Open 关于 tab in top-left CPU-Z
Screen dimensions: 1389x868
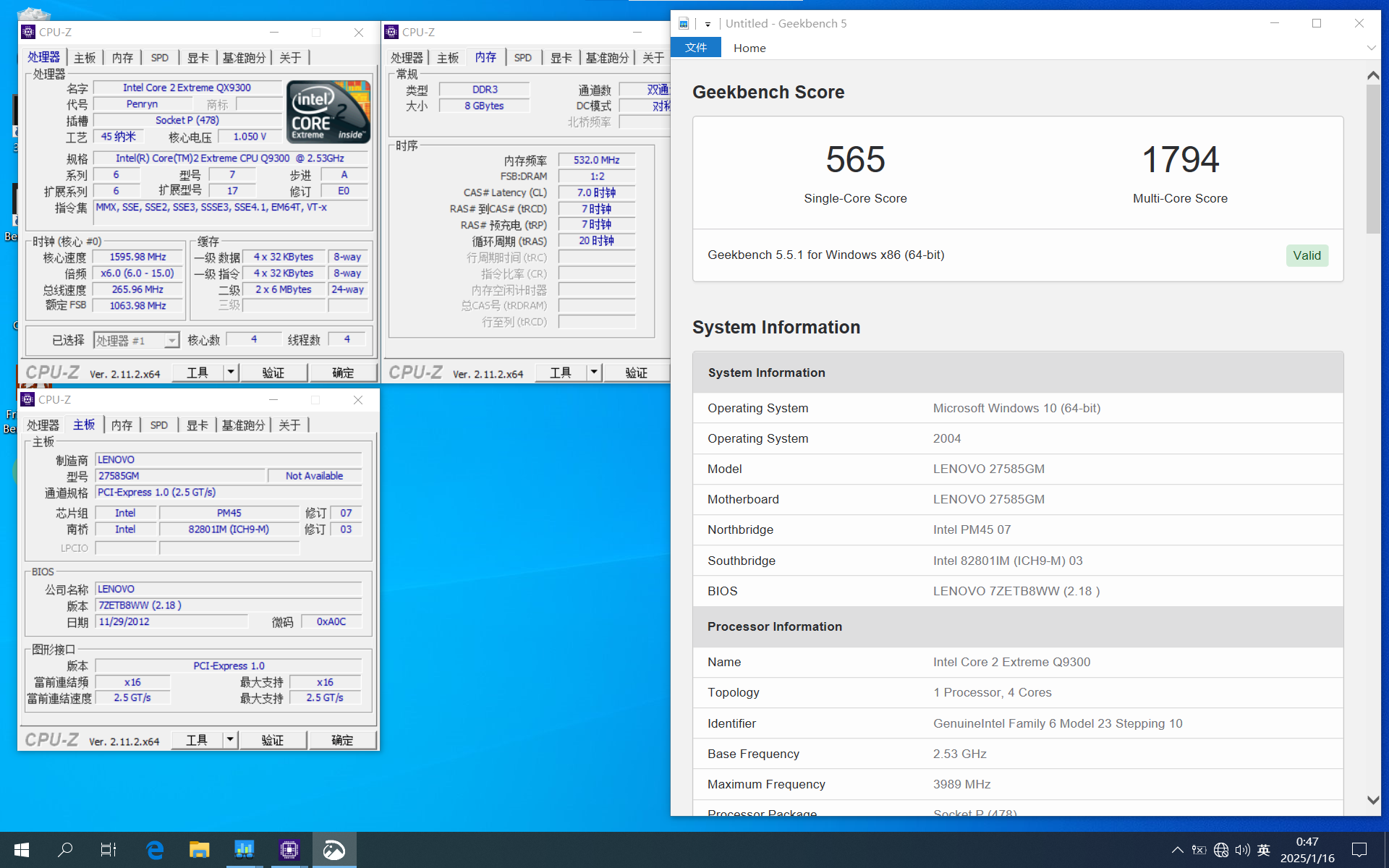(290, 58)
